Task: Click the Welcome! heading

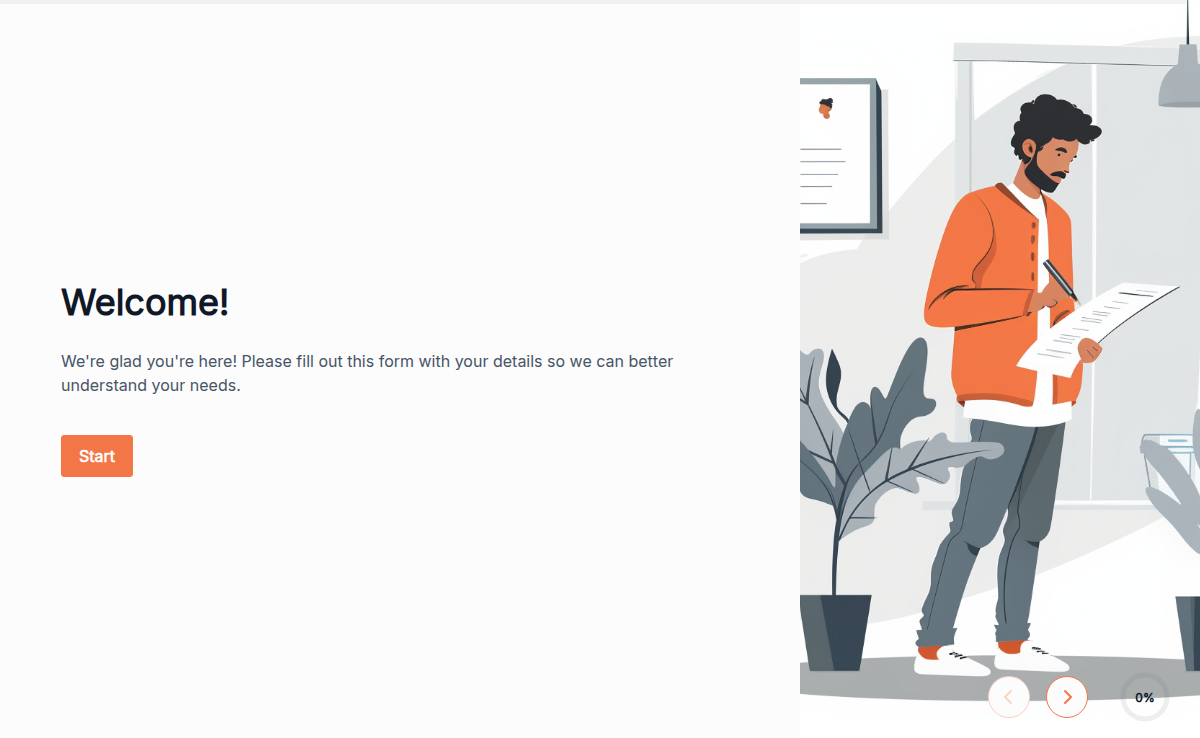Action: click(146, 301)
